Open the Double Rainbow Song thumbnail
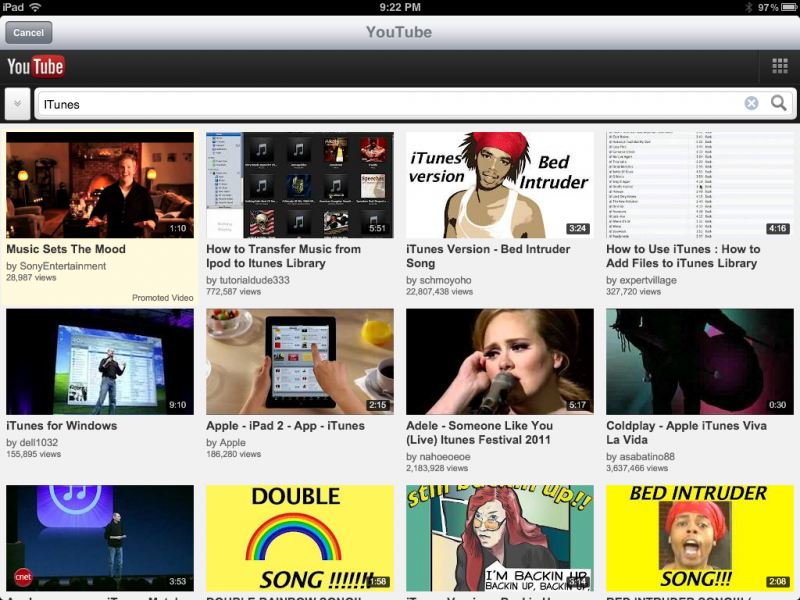This screenshot has width=800, height=600. click(x=300, y=538)
